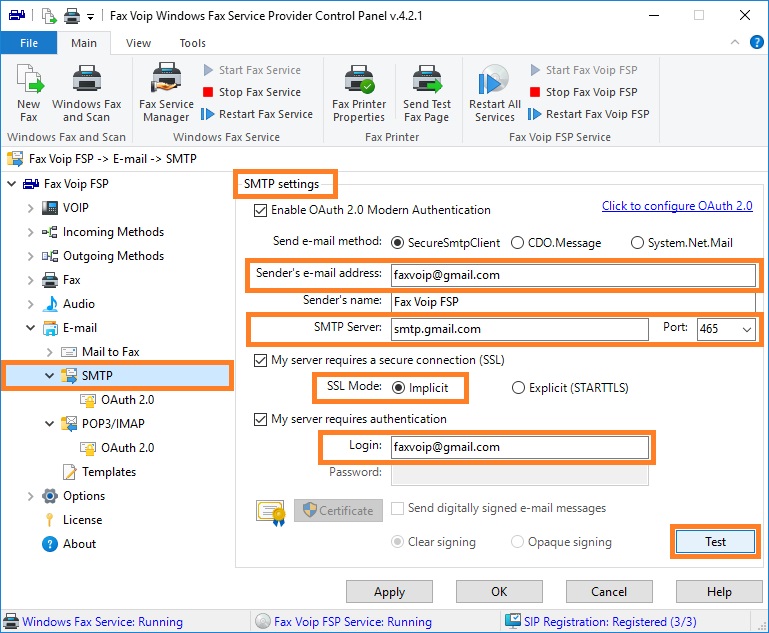Screen dimensions: 769x633
Task: Open help with the question-mark icon
Action: point(756,43)
